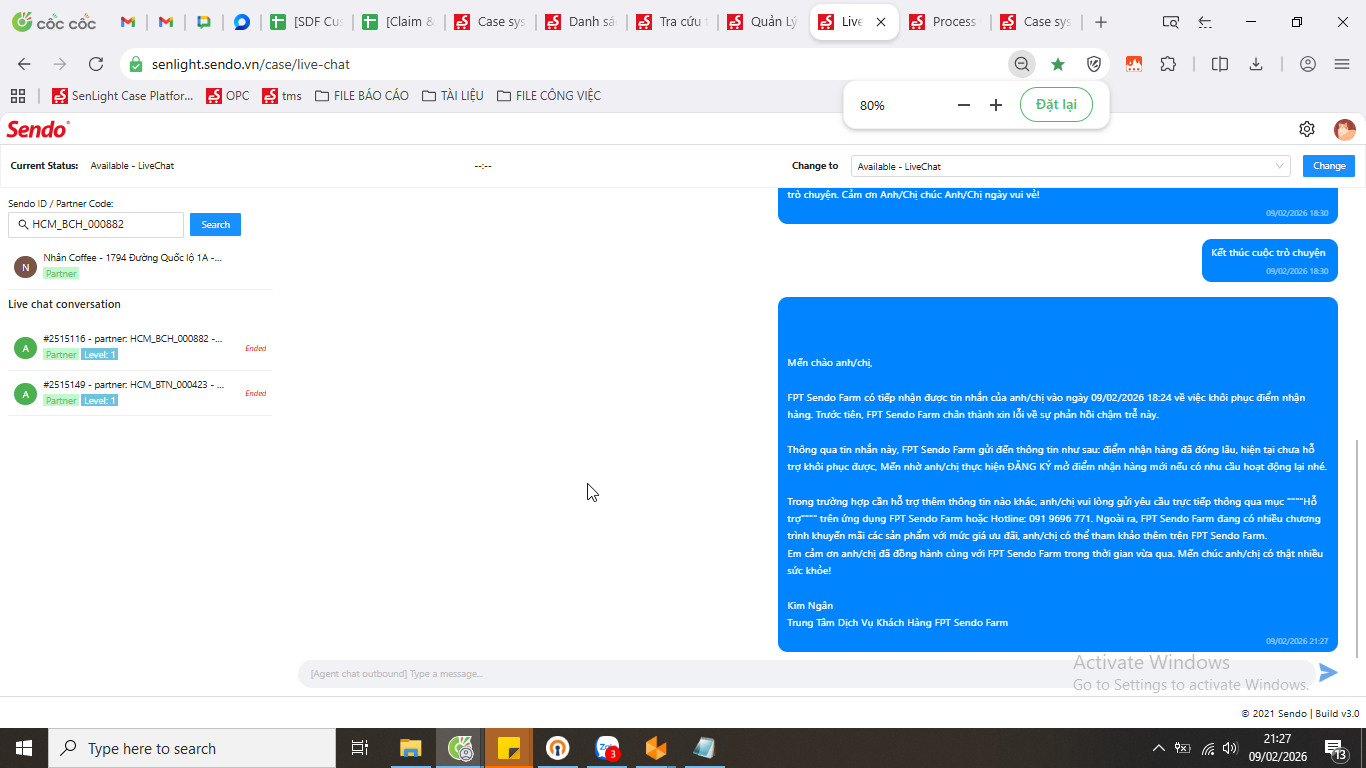Close the active Live chat tab

click(881, 22)
